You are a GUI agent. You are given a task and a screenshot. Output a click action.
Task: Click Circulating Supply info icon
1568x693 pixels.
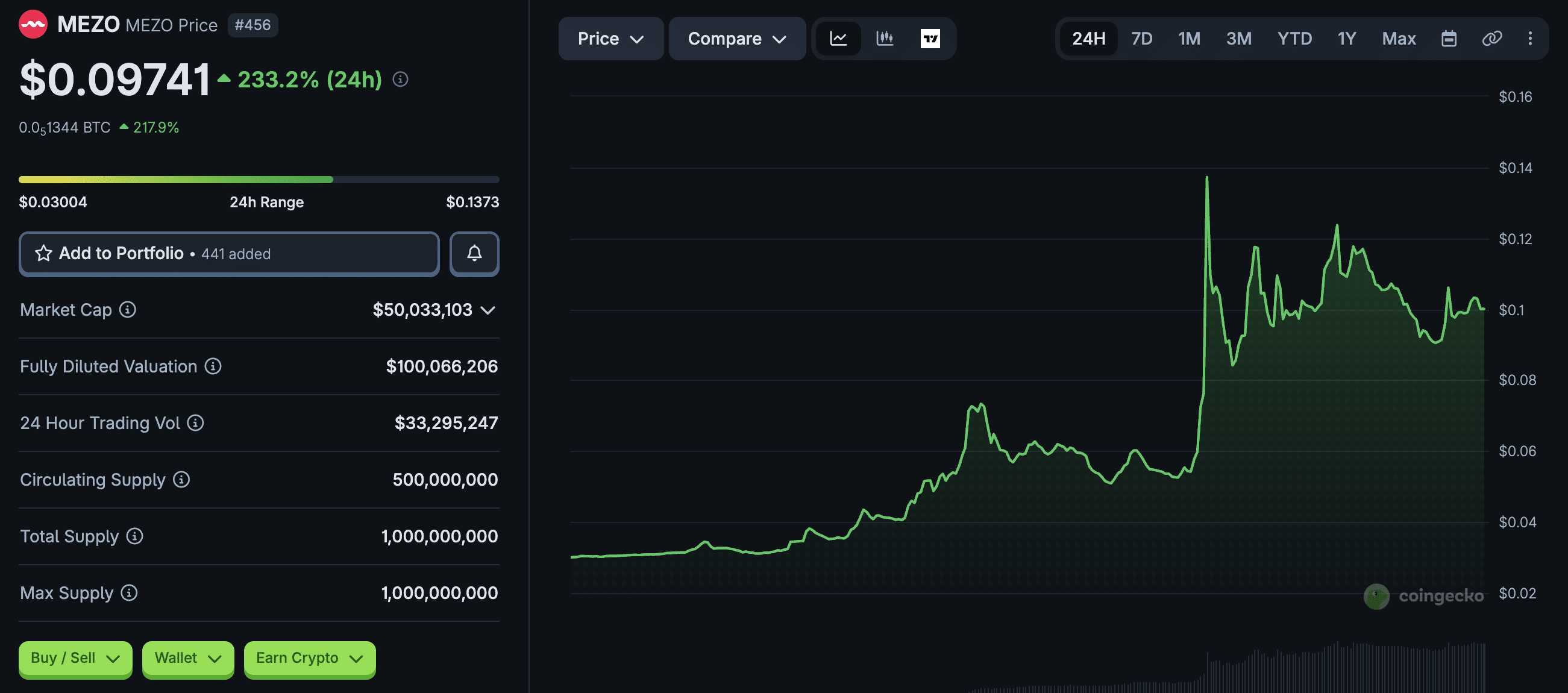click(x=181, y=480)
